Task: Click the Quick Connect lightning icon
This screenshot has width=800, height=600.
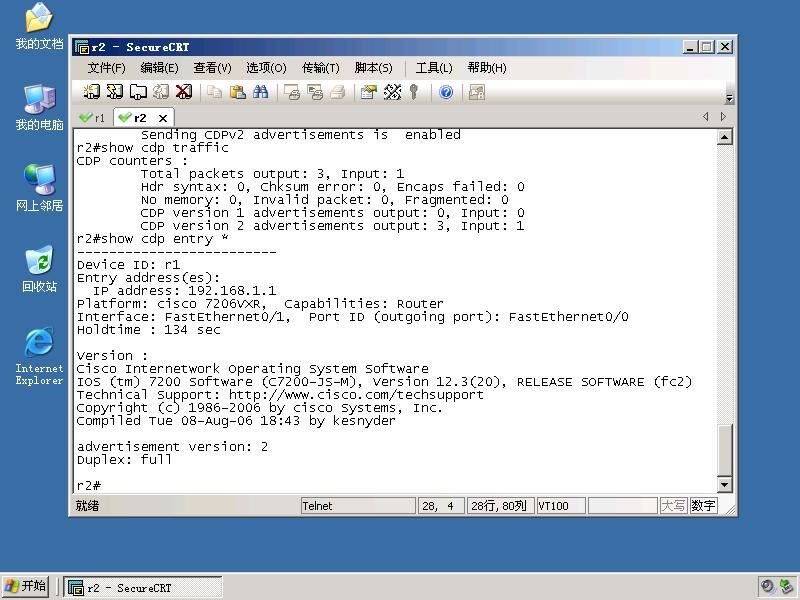Action: 114,92
